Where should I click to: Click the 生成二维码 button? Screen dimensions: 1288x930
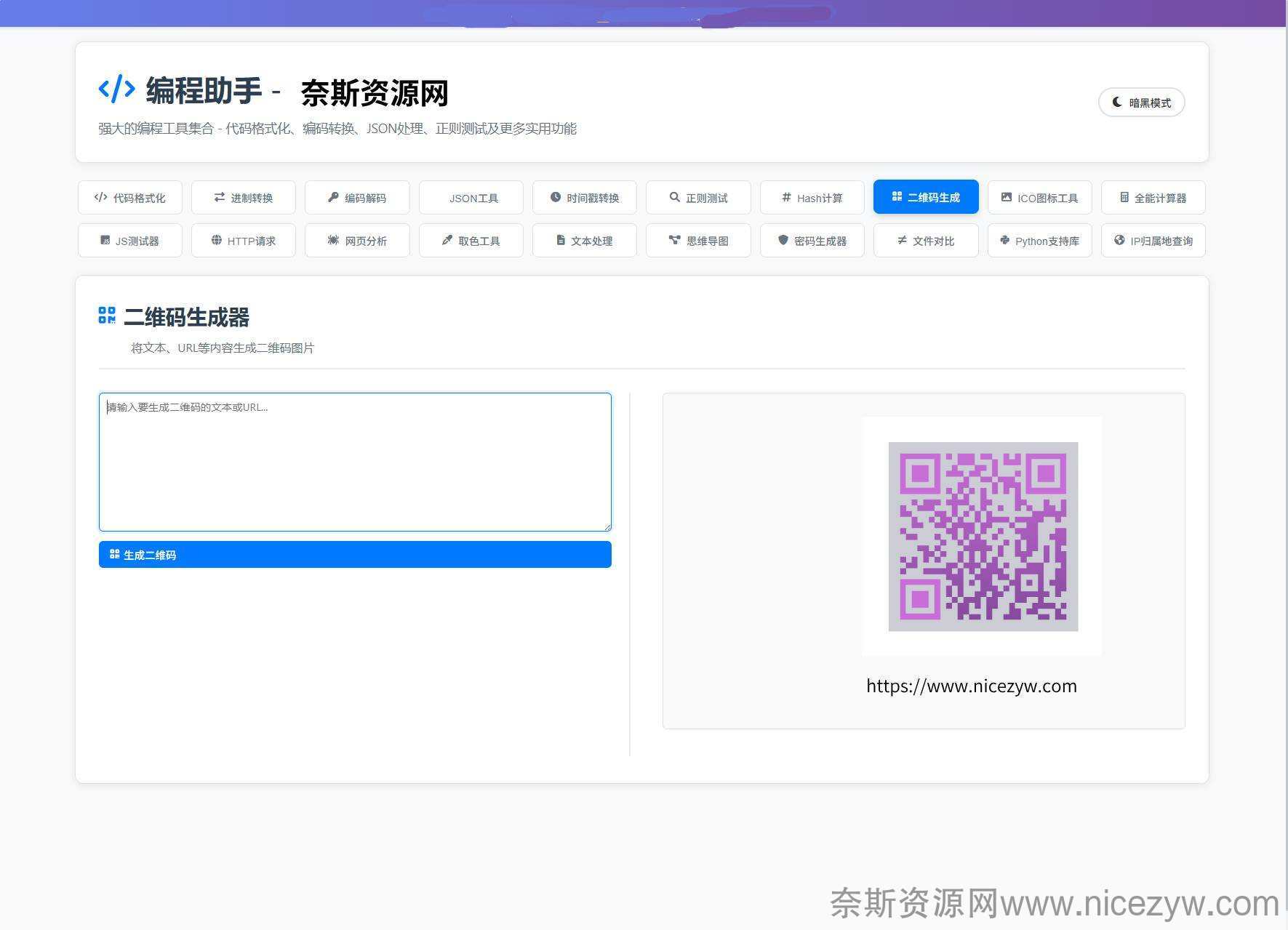[x=355, y=555]
